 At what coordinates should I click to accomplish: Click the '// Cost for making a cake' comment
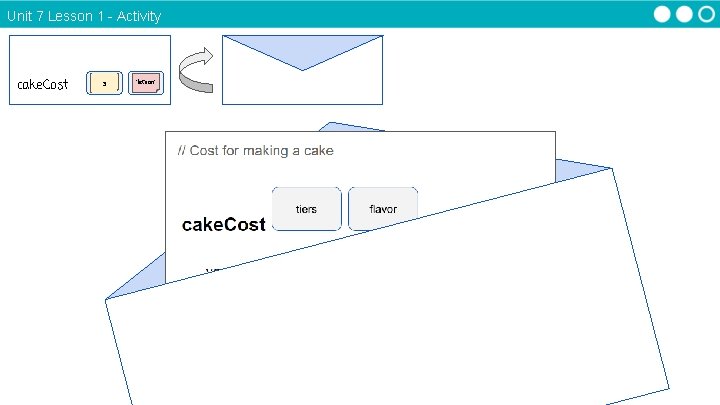pos(255,151)
